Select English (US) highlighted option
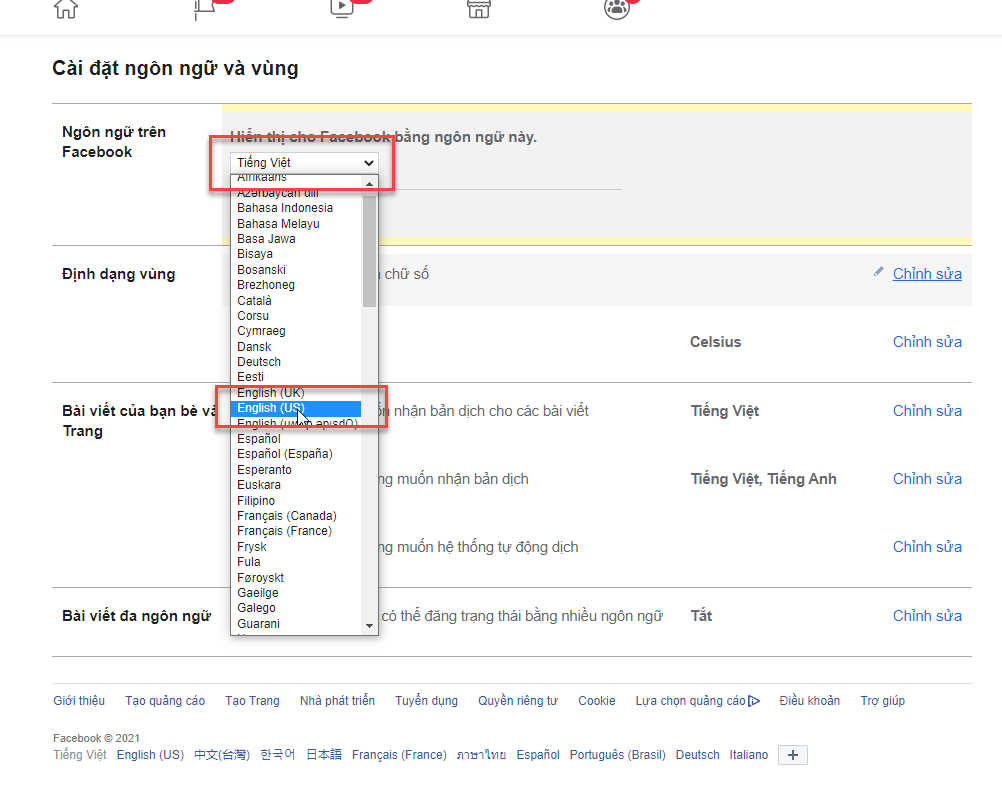This screenshot has width=1002, height=794. pyautogui.click(x=296, y=408)
